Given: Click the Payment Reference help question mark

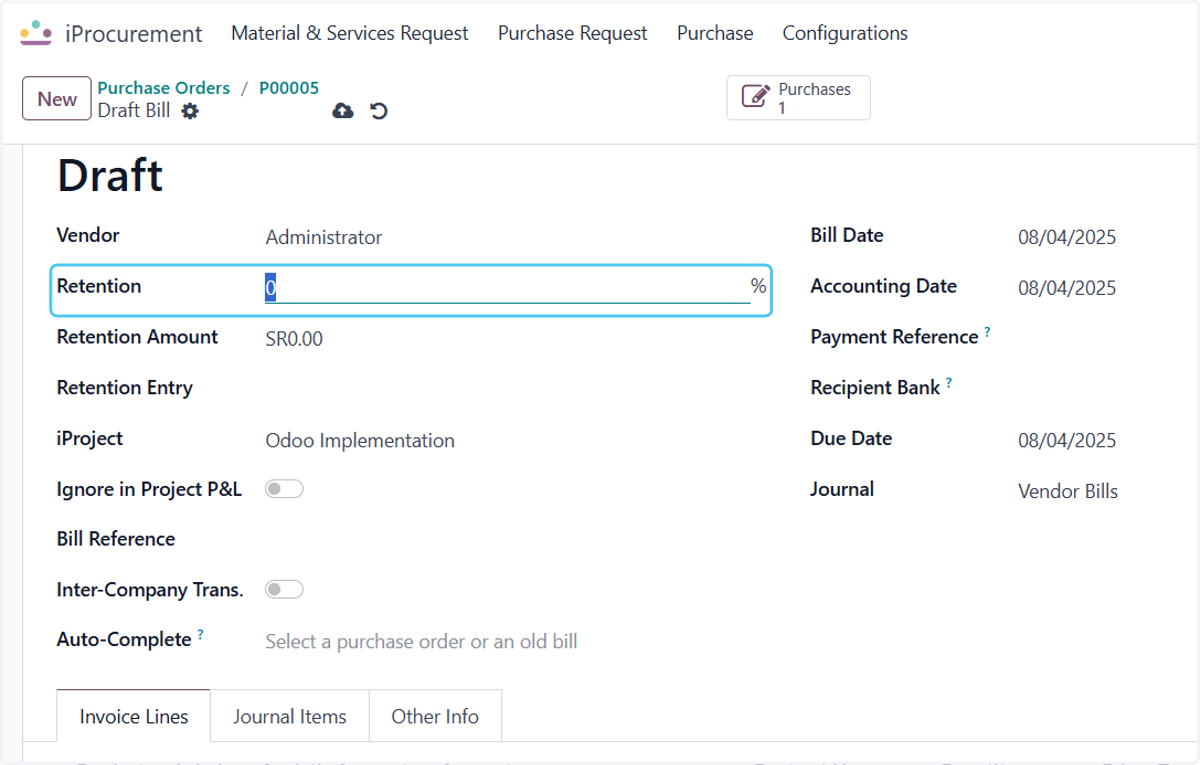Looking at the screenshot, I should (x=987, y=331).
